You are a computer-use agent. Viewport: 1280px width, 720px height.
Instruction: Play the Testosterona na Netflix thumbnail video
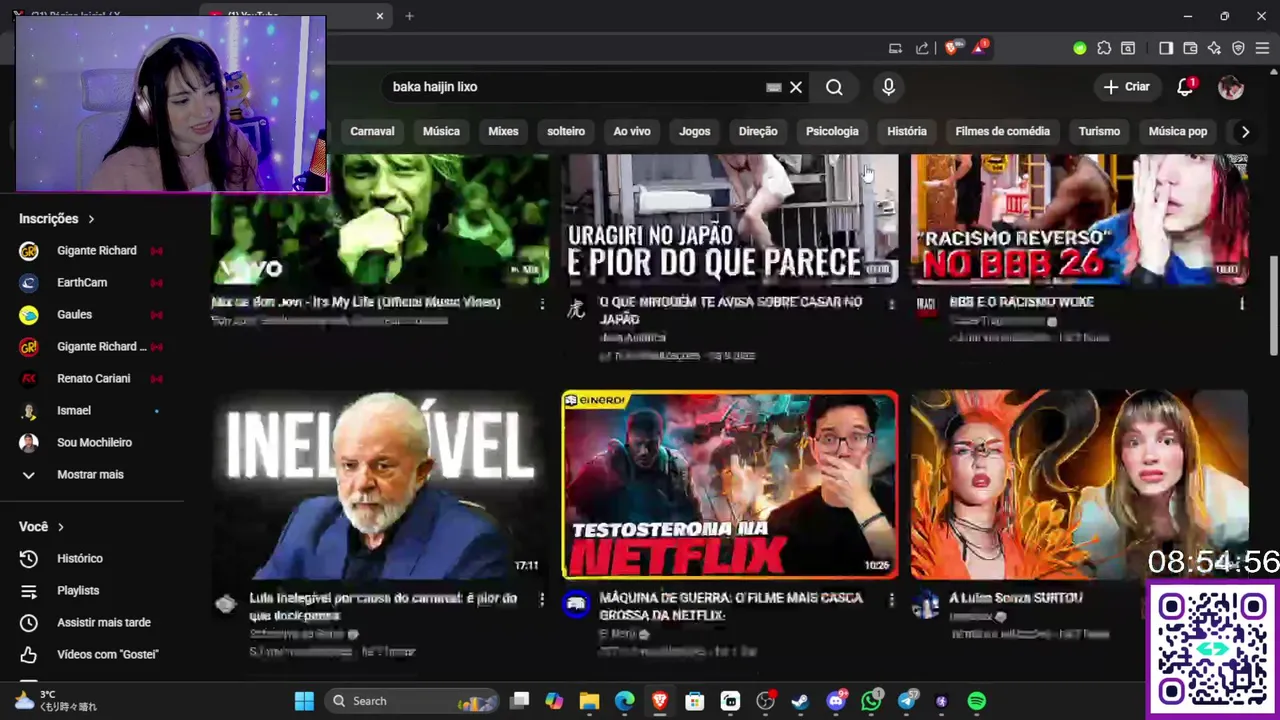730,485
